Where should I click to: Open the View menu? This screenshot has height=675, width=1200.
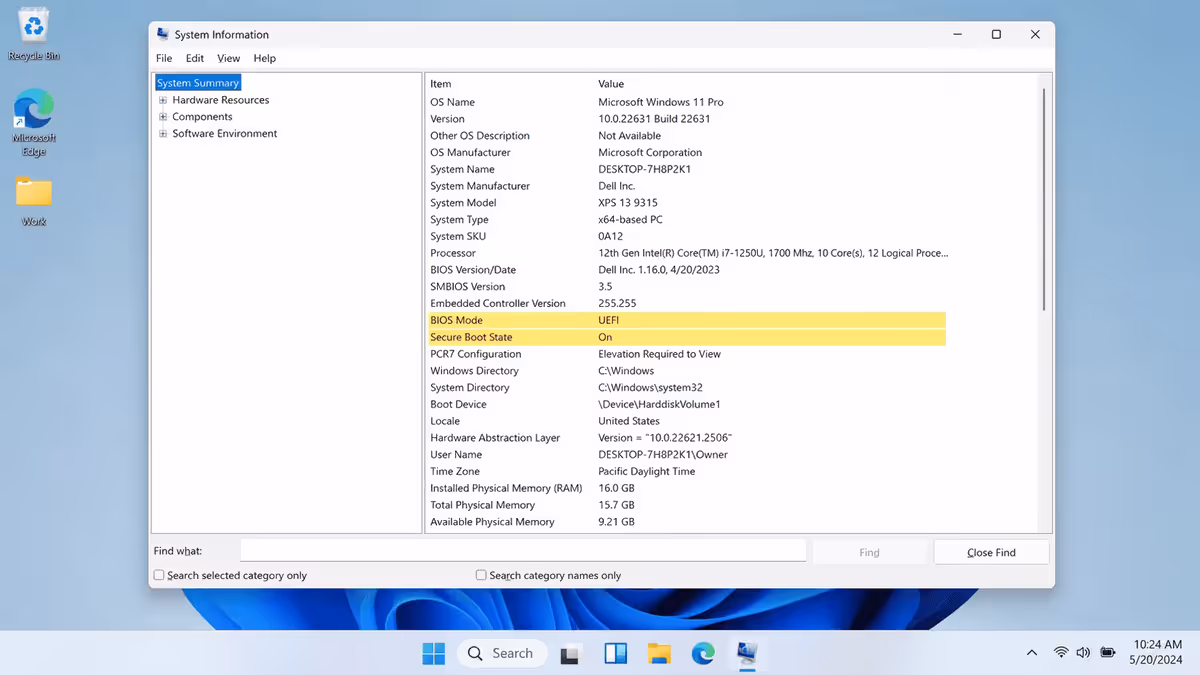(x=229, y=58)
